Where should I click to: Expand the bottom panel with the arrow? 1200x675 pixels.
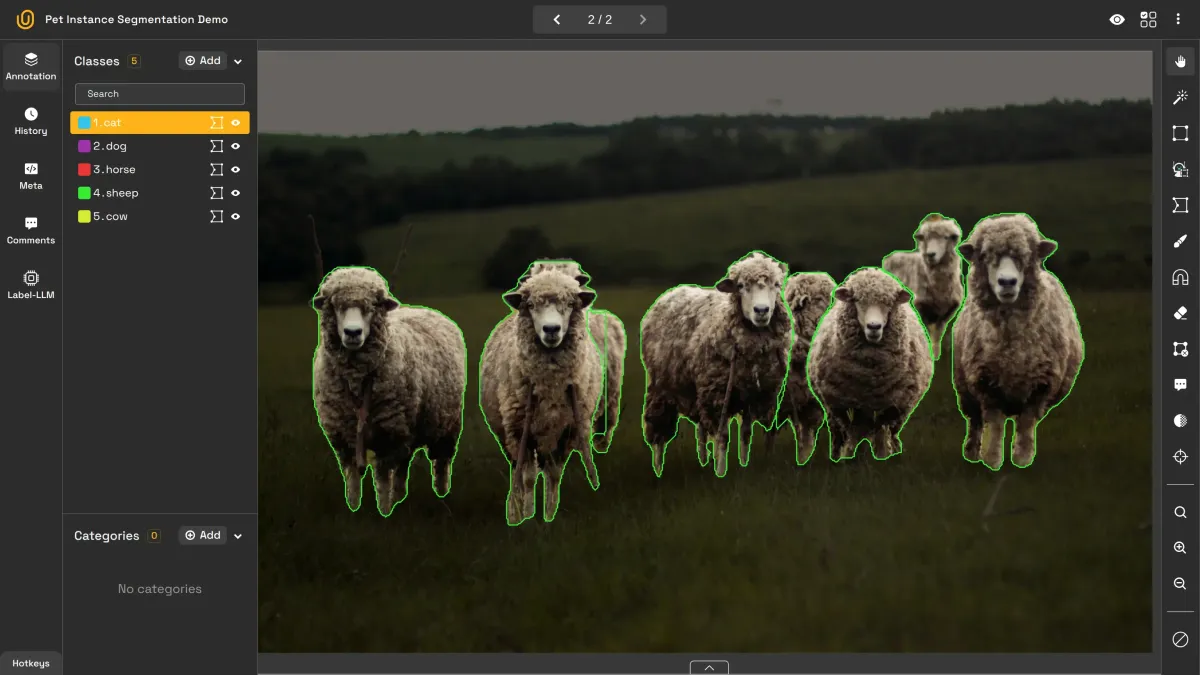(x=709, y=667)
